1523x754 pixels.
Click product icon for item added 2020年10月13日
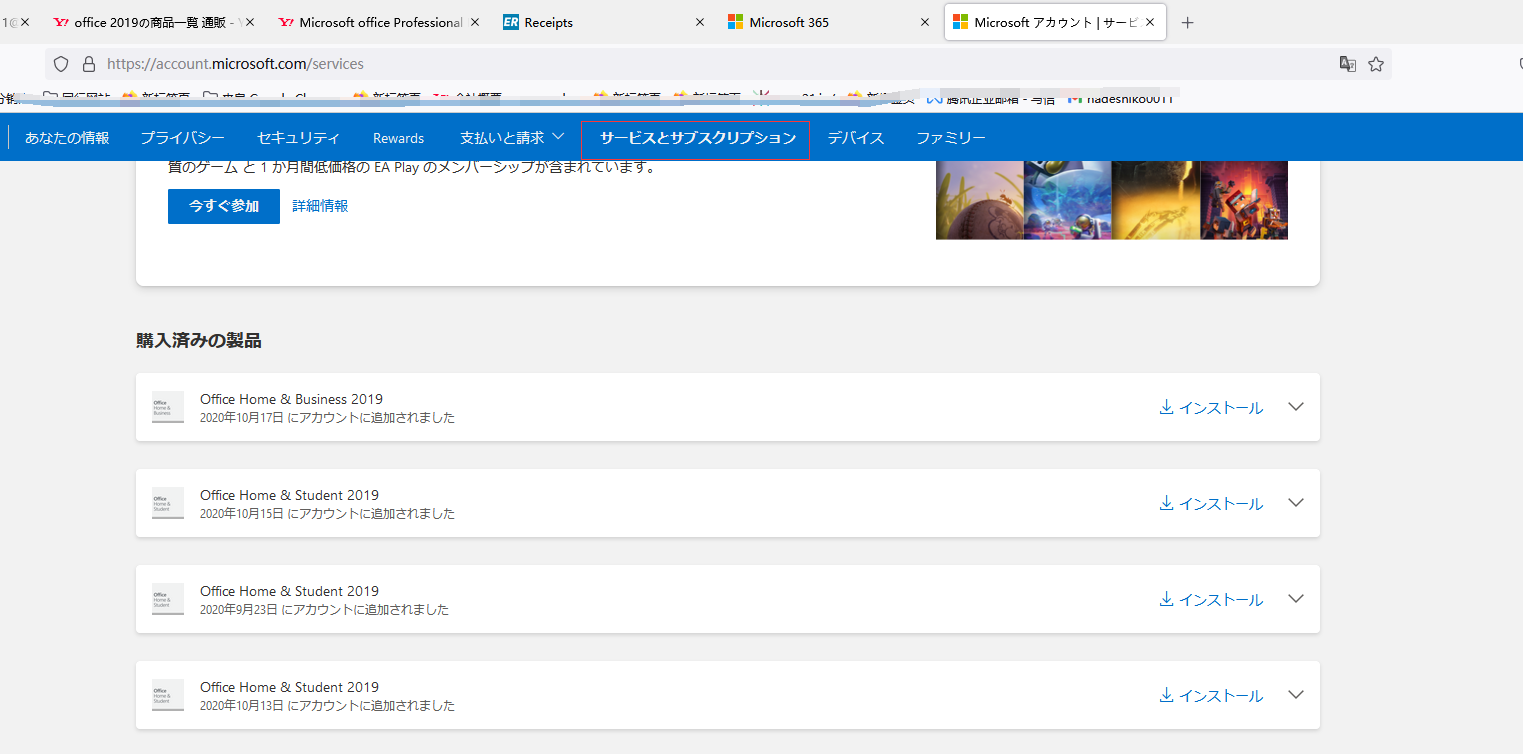pyautogui.click(x=168, y=695)
